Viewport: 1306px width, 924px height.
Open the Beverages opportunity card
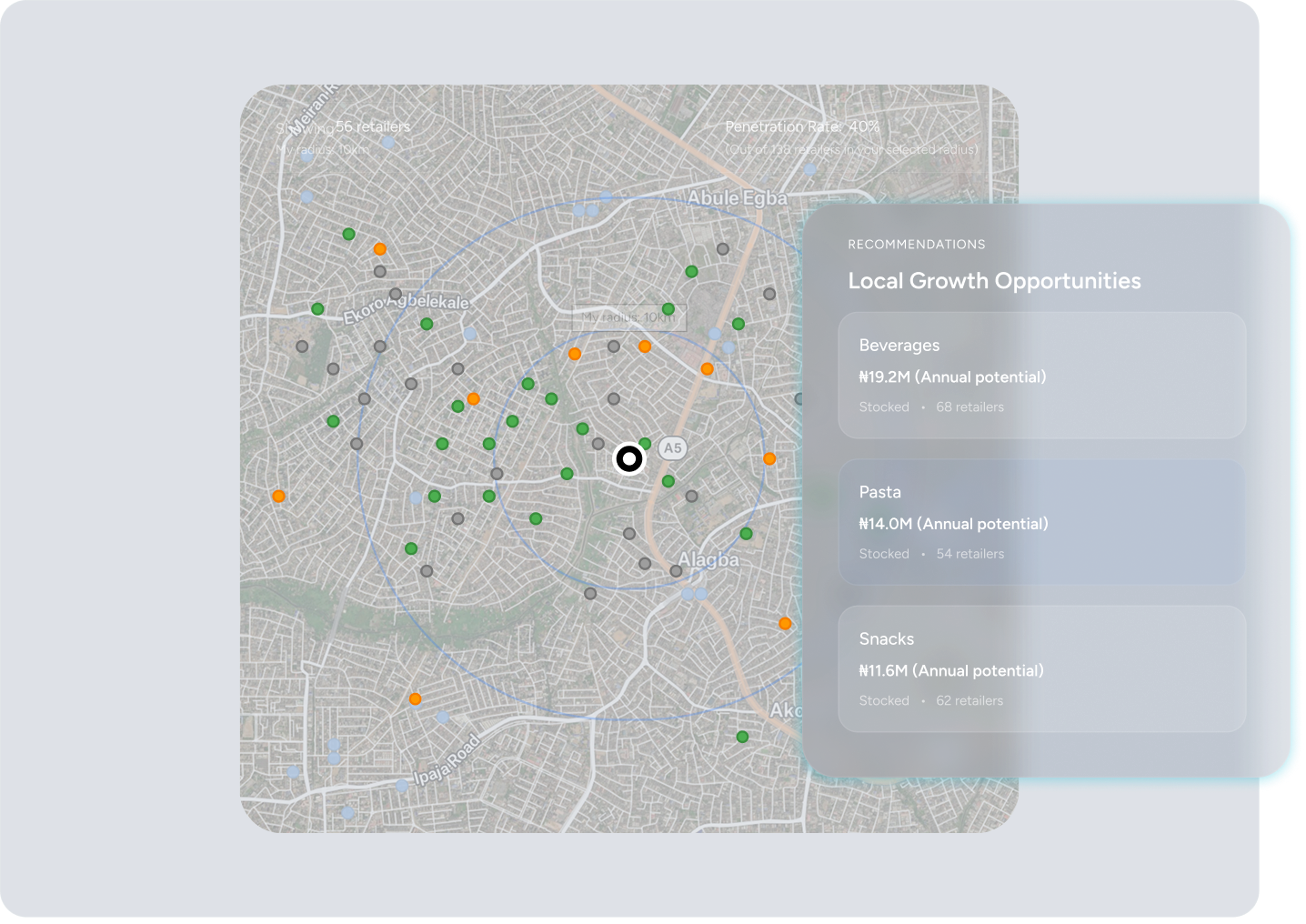(x=1041, y=375)
